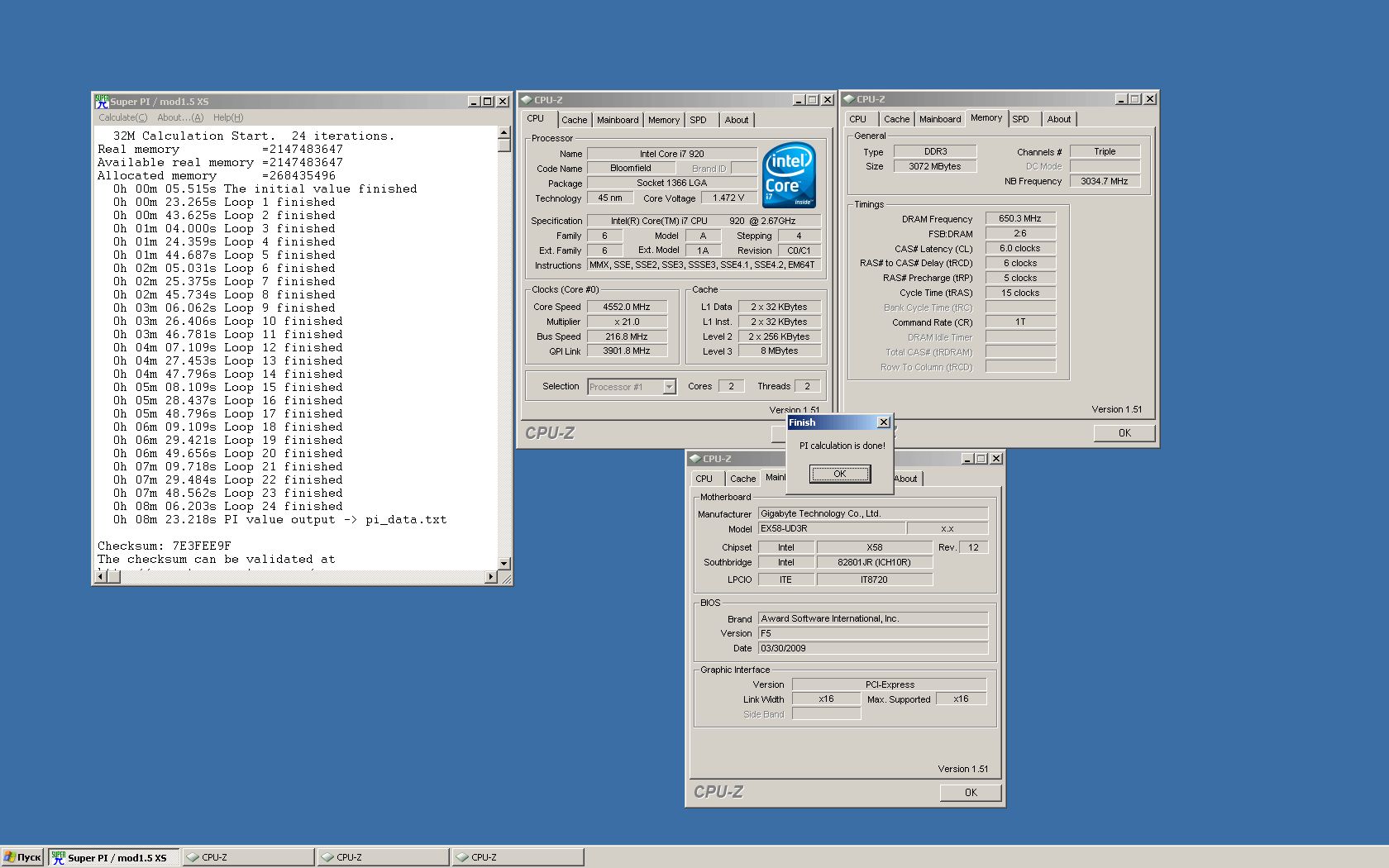Open the About menu in Super PI
The image size is (1389, 868).
click(x=180, y=117)
